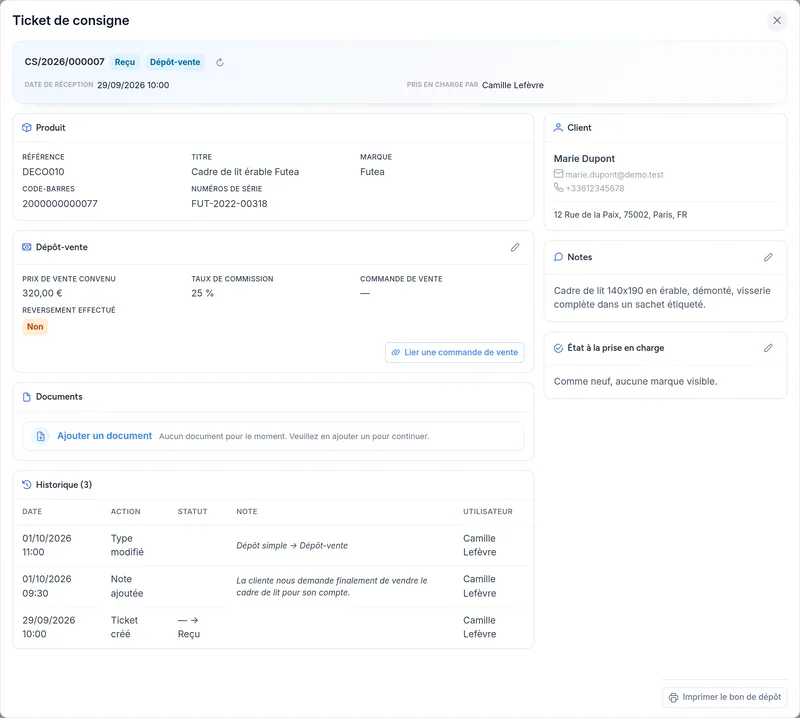Click the Dépôt-vente type badge in header
Image resolution: width=800 pixels, height=718 pixels.
tap(175, 62)
